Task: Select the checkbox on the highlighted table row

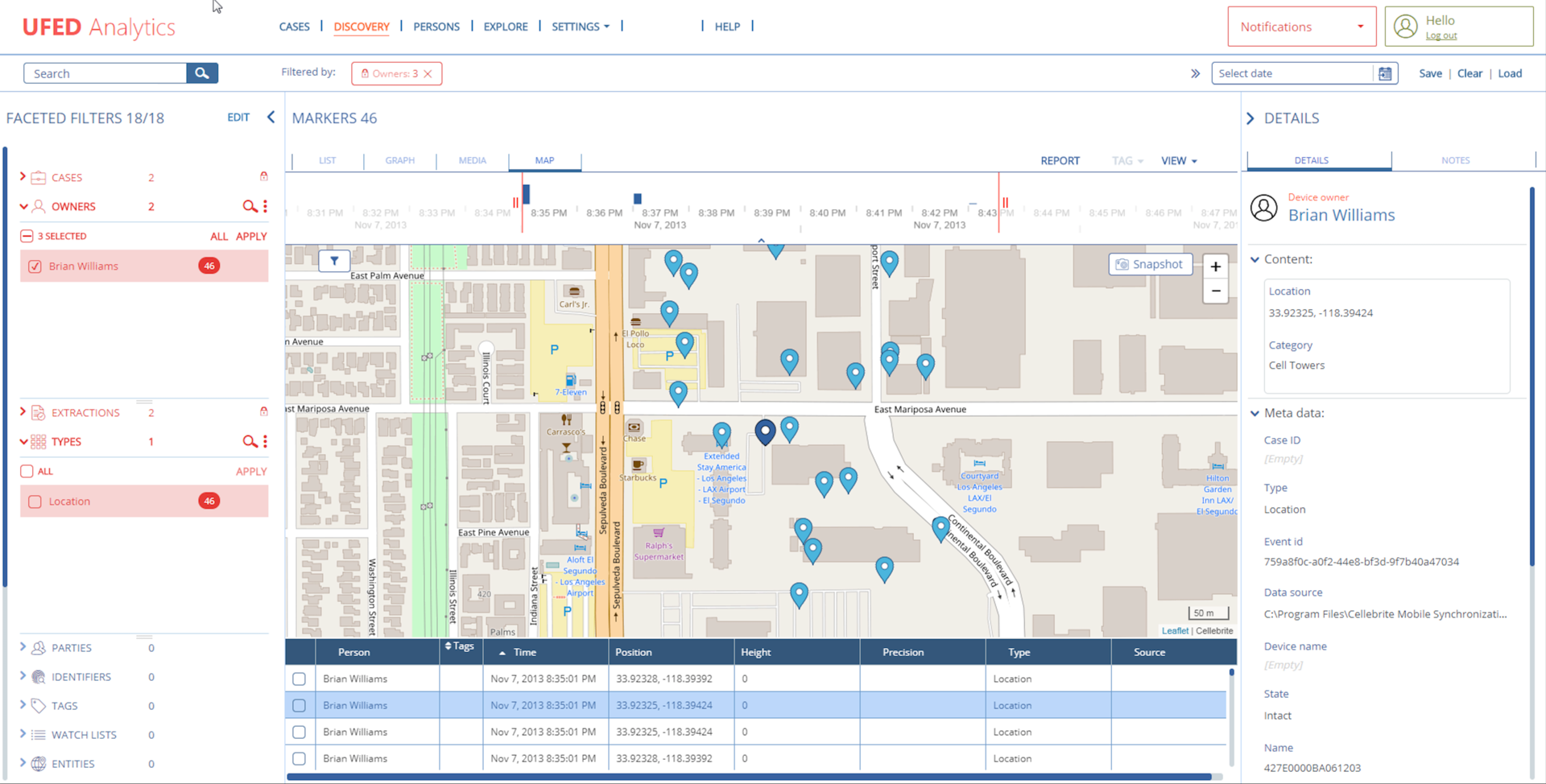Action: click(x=299, y=705)
